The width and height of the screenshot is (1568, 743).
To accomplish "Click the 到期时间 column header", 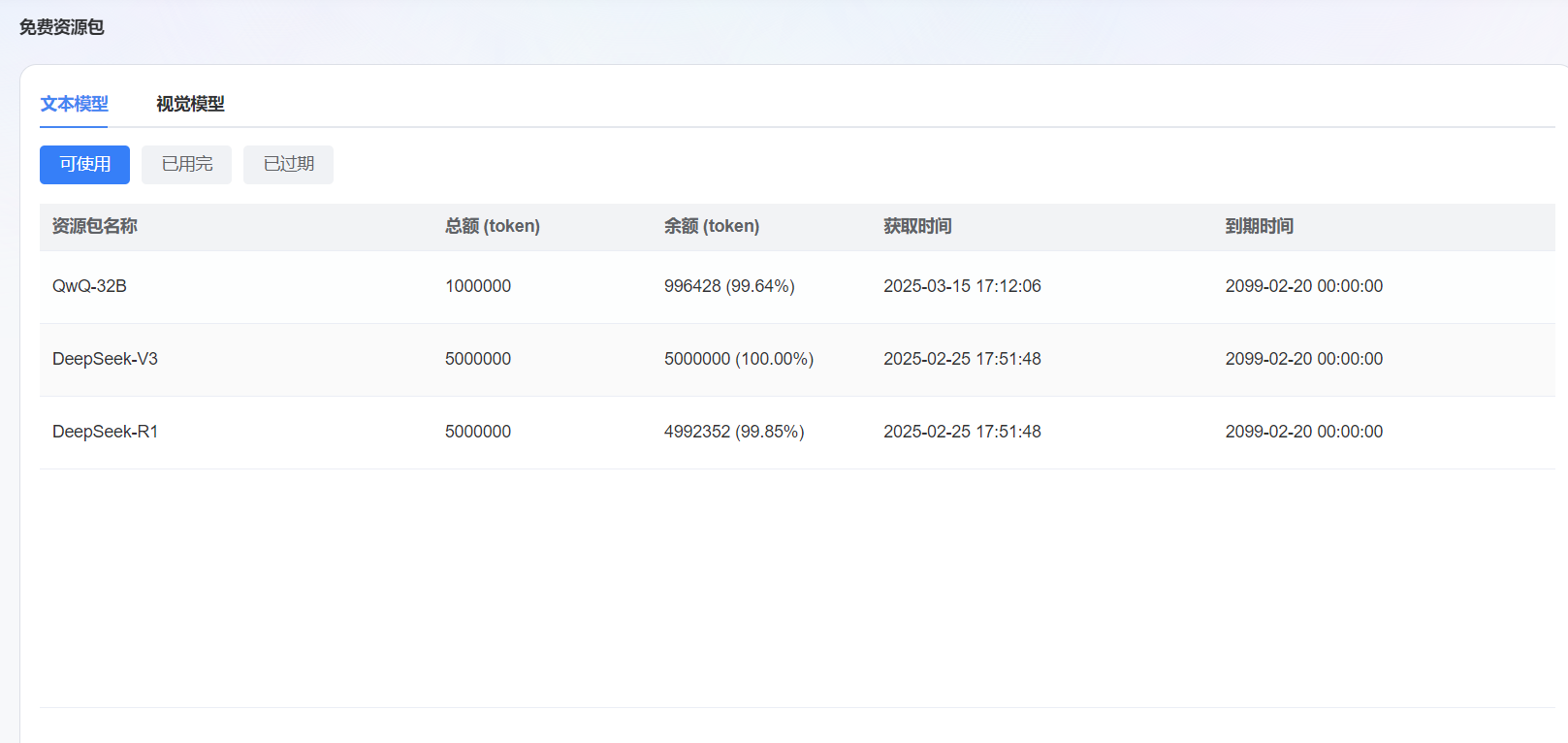I will (1259, 226).
